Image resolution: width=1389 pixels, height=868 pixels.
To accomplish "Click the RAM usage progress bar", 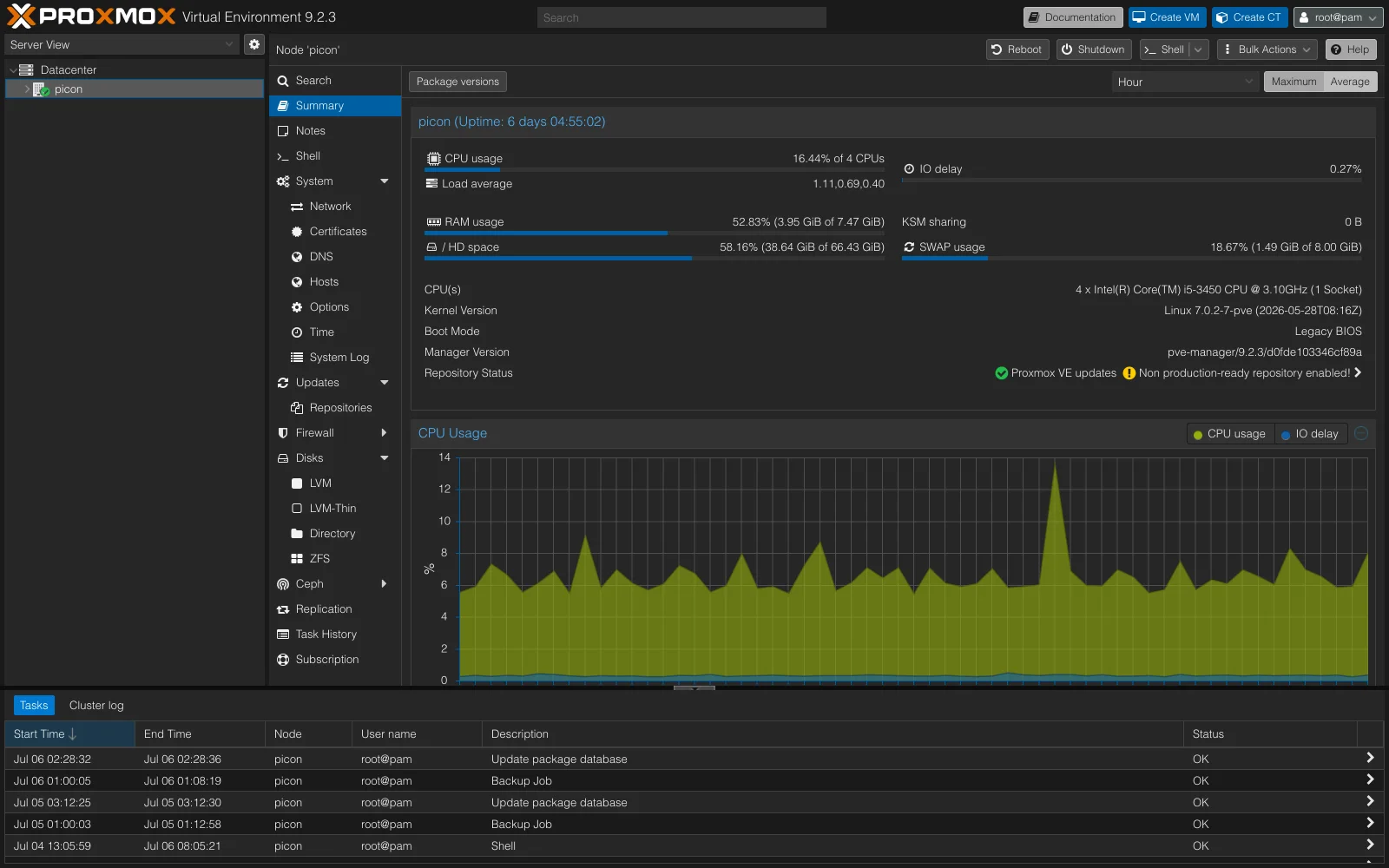I will 655,233.
